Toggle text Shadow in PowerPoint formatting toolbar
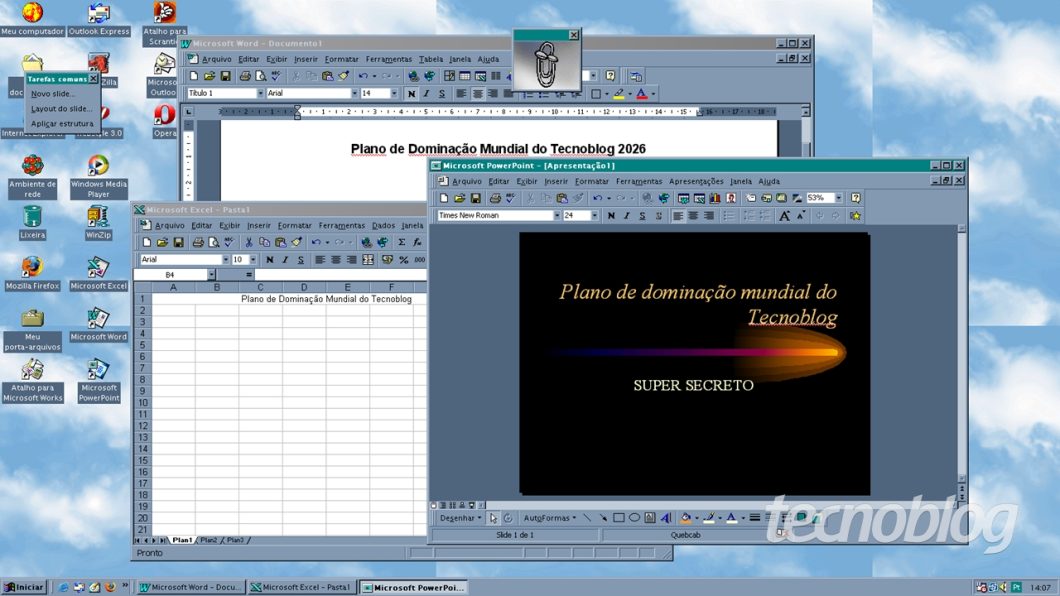This screenshot has height=596, width=1060. pyautogui.click(x=658, y=216)
